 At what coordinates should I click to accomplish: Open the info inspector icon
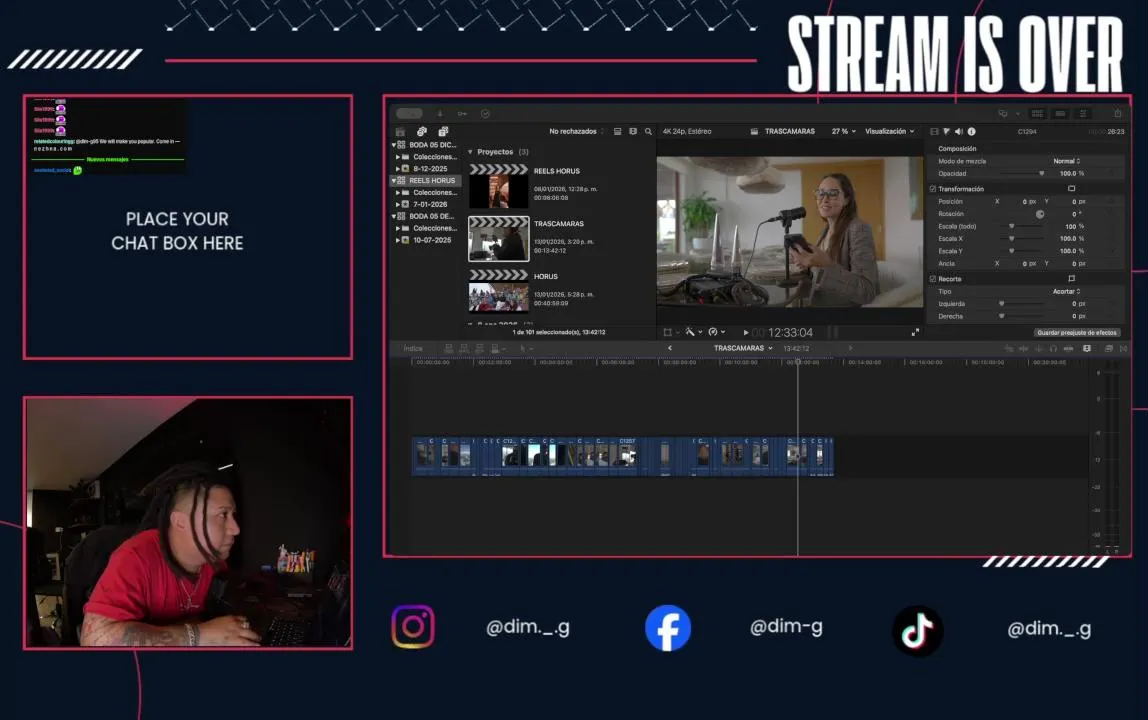972,132
